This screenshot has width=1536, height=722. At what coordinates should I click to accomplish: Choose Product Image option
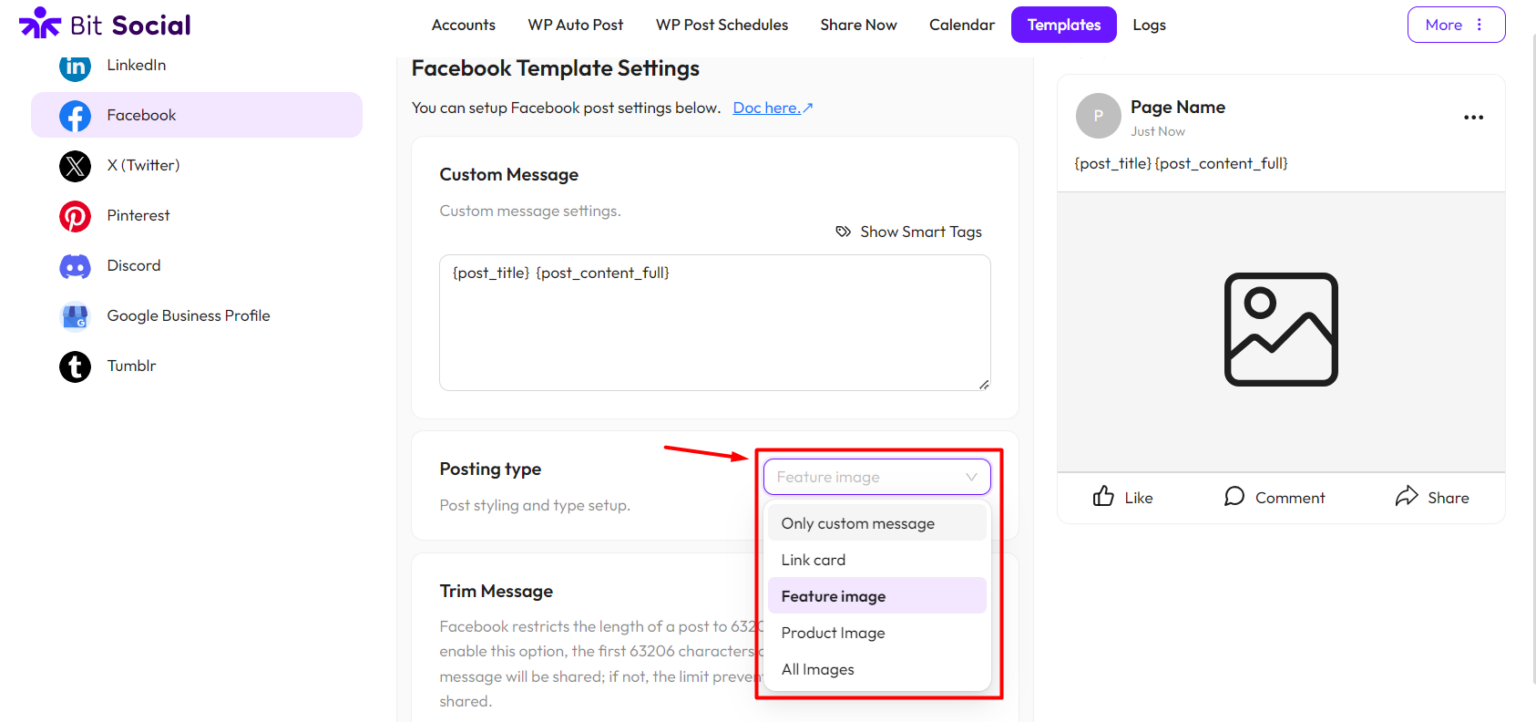tap(877, 633)
